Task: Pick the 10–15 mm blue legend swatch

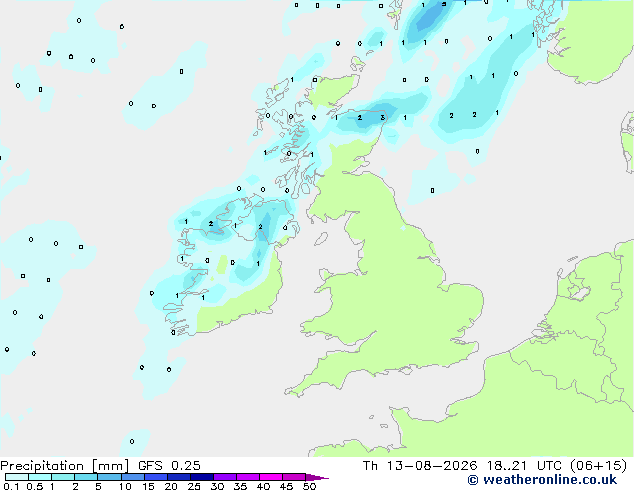Action: coord(132,477)
